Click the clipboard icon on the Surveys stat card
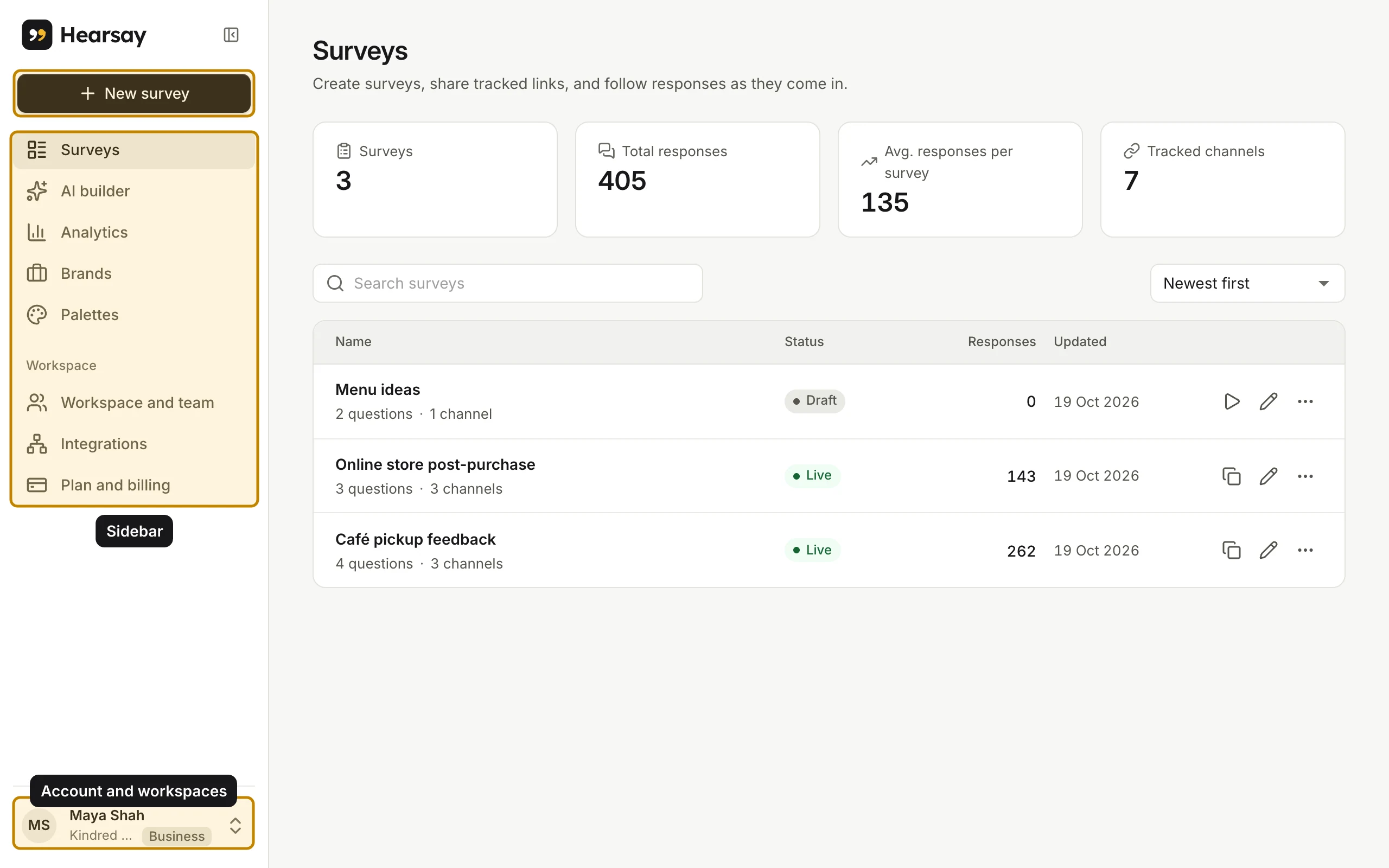The height and width of the screenshot is (868, 1389). 344,151
